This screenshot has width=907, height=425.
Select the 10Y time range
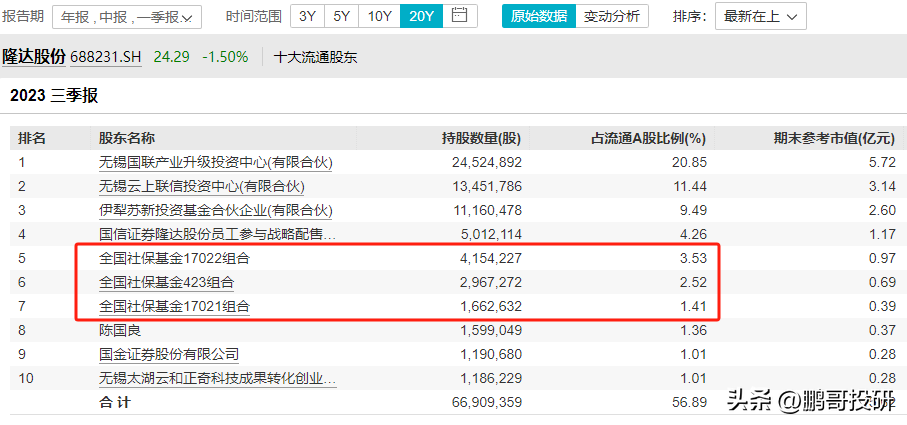coord(379,16)
